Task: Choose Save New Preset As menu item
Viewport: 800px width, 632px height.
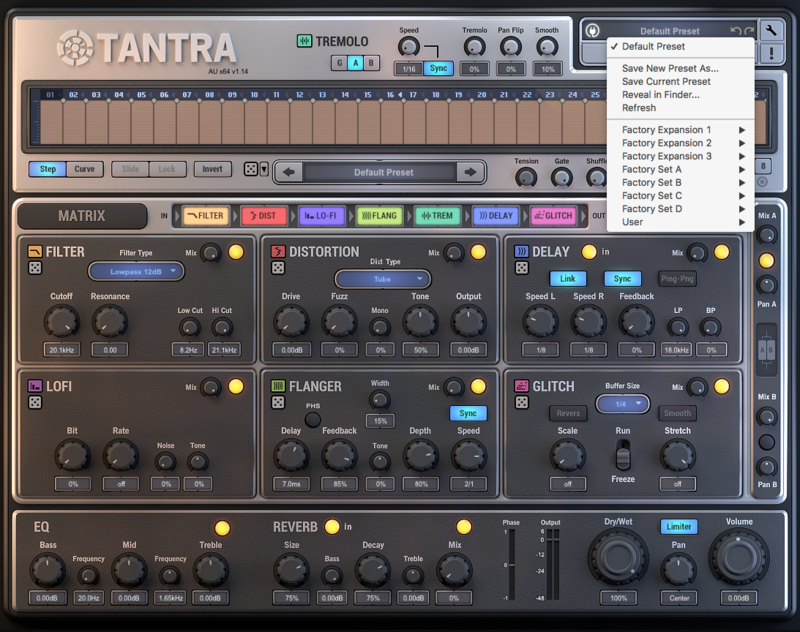Action: 670,68
